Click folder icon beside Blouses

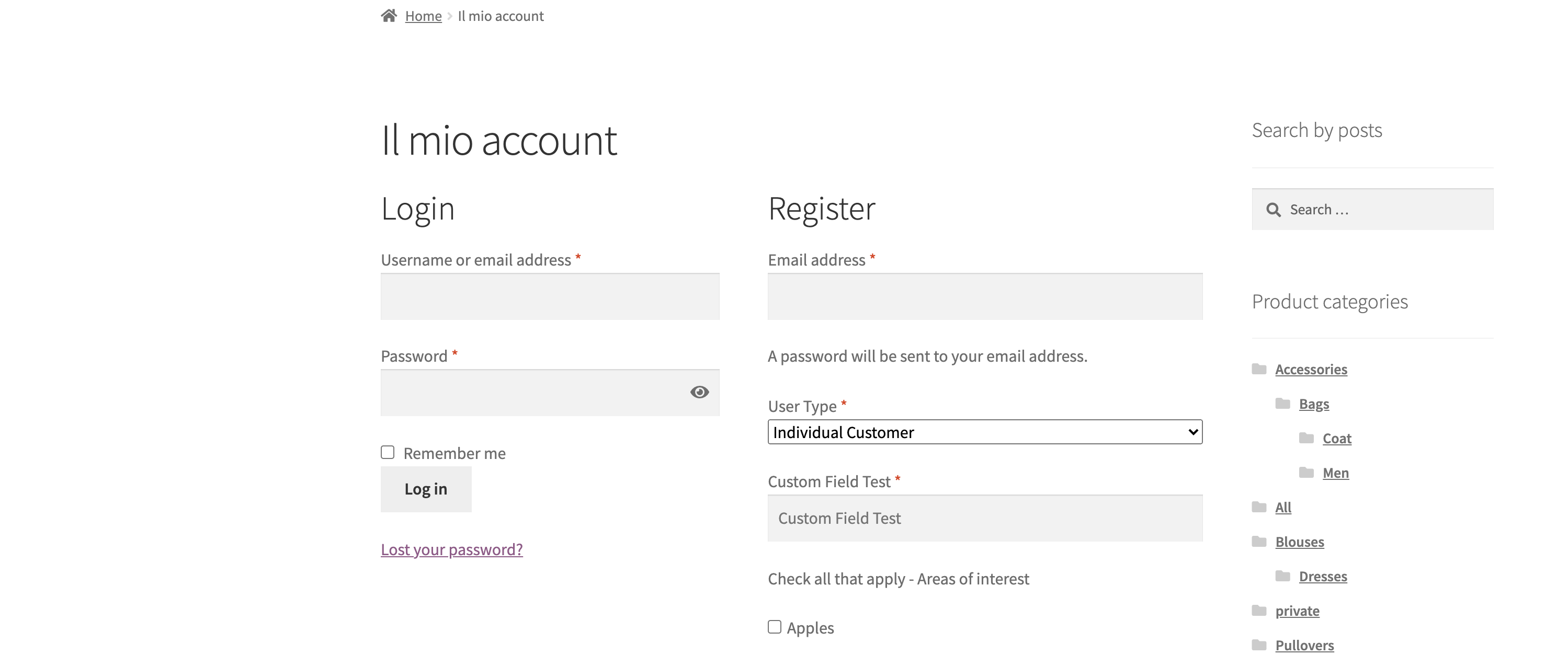click(x=1259, y=541)
